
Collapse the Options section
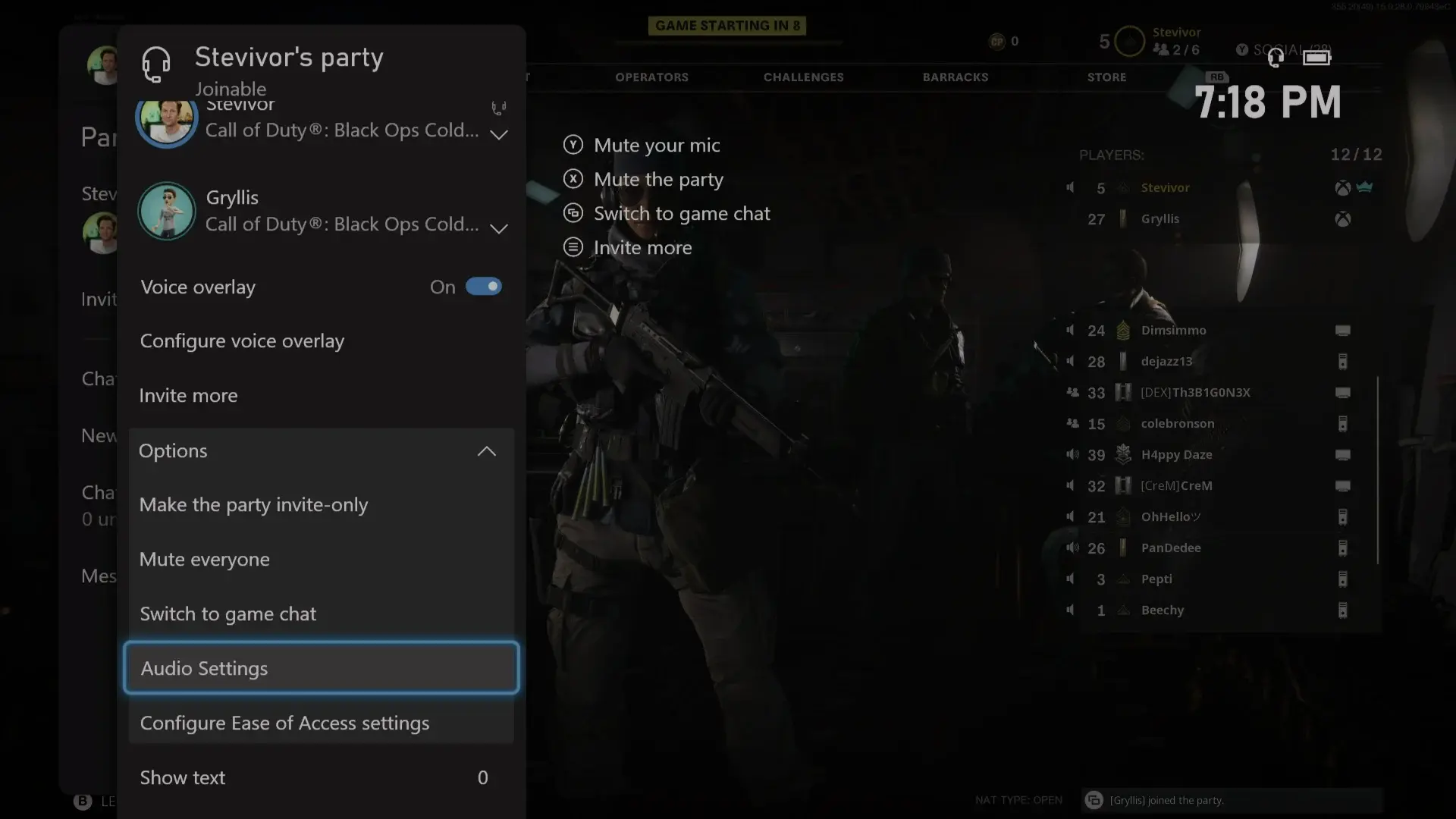pos(487,451)
